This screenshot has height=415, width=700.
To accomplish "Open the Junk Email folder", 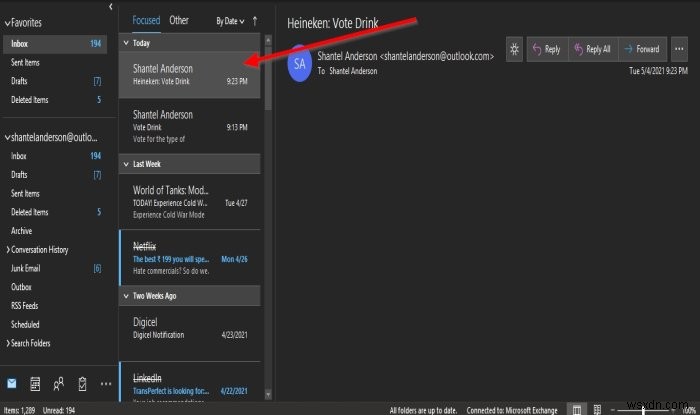I will click(55, 269).
